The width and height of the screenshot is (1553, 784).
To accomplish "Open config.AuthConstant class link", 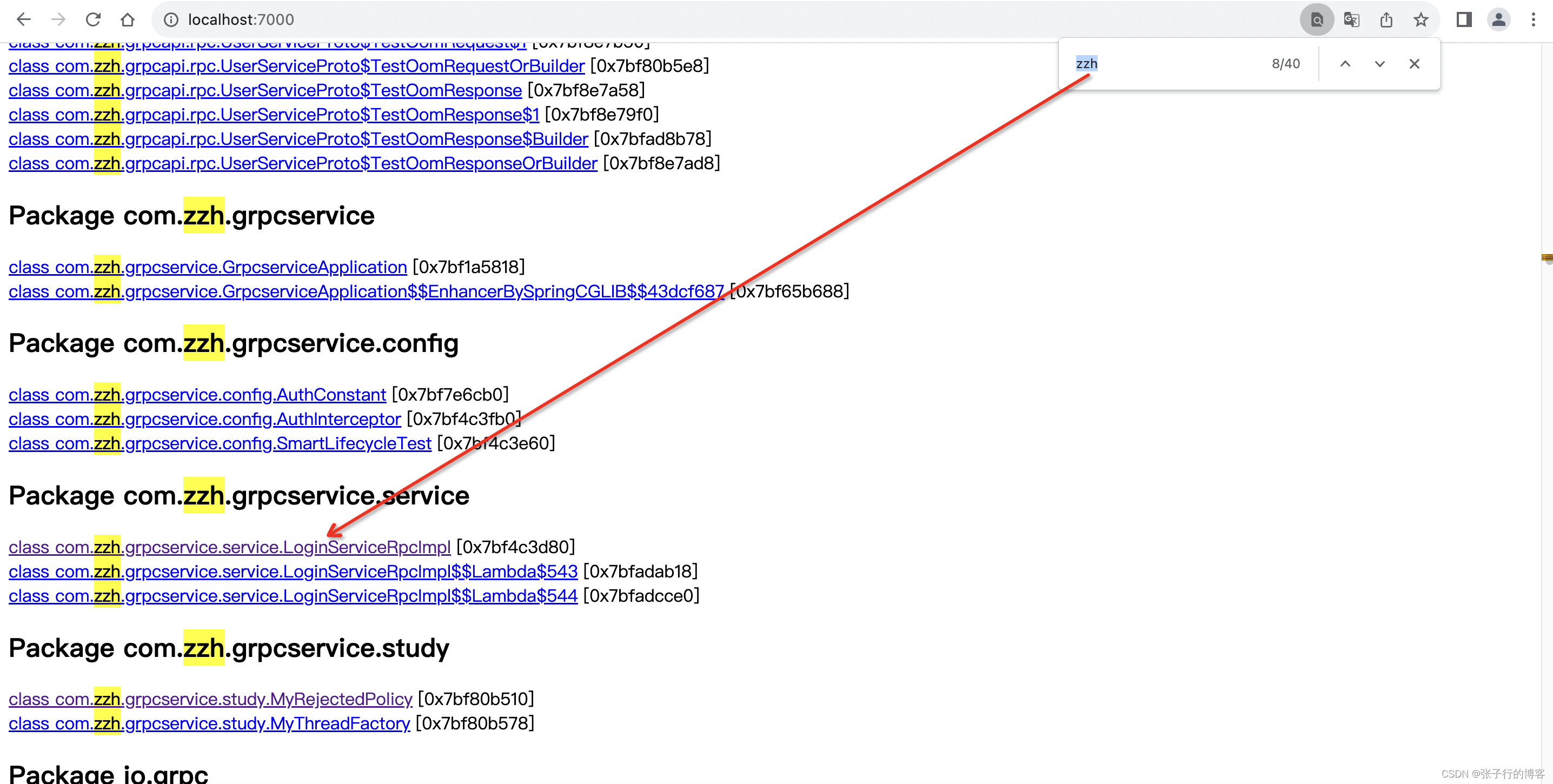I will point(197,395).
